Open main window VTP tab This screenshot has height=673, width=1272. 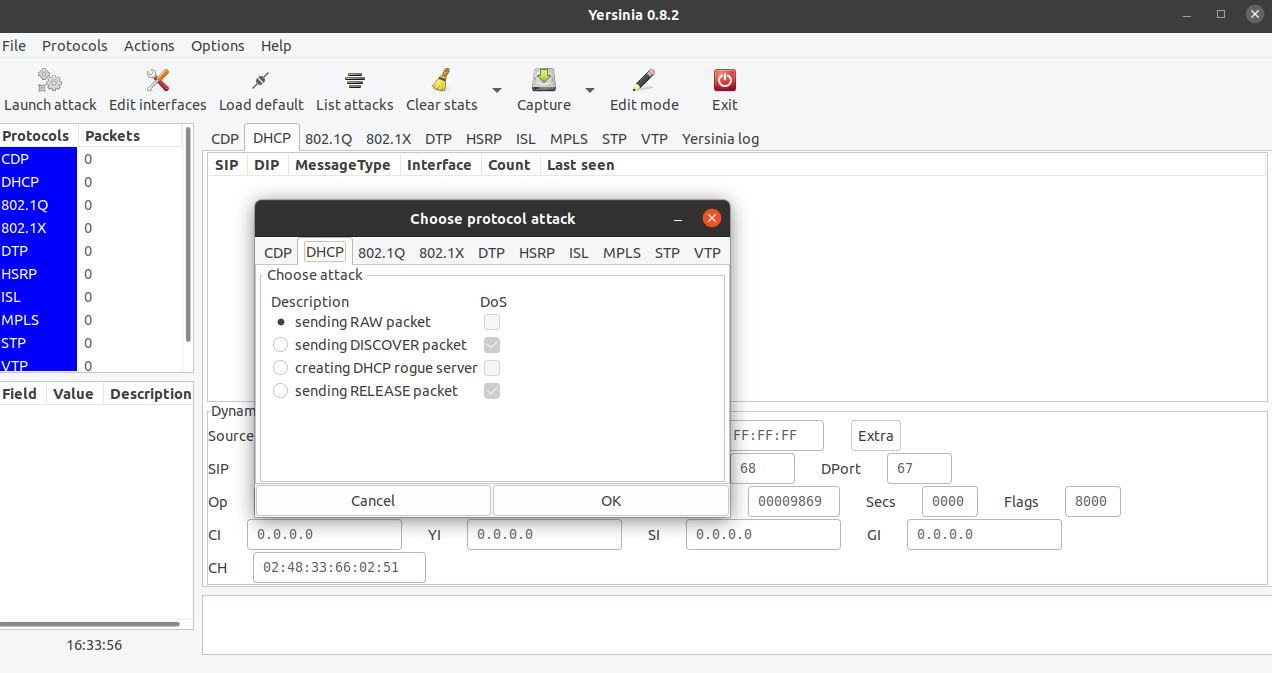655,139
